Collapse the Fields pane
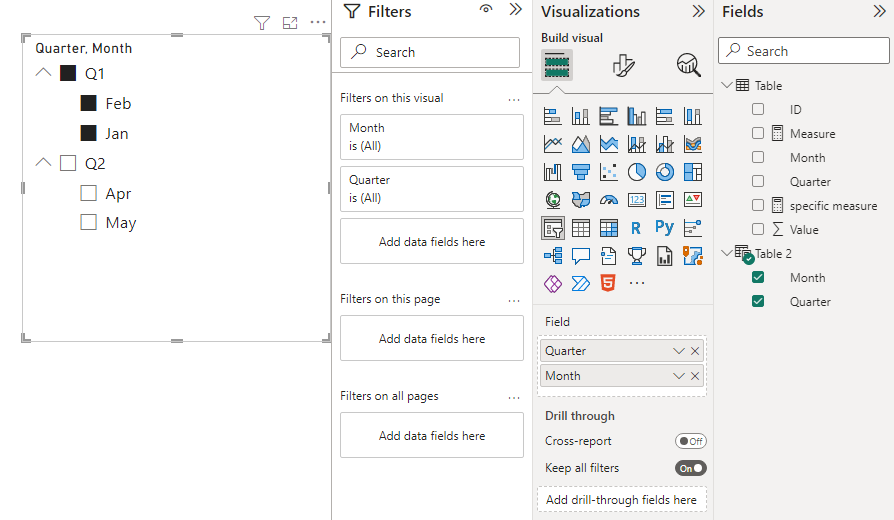Screen dimensions: 894x520 pyautogui.click(x=880, y=11)
